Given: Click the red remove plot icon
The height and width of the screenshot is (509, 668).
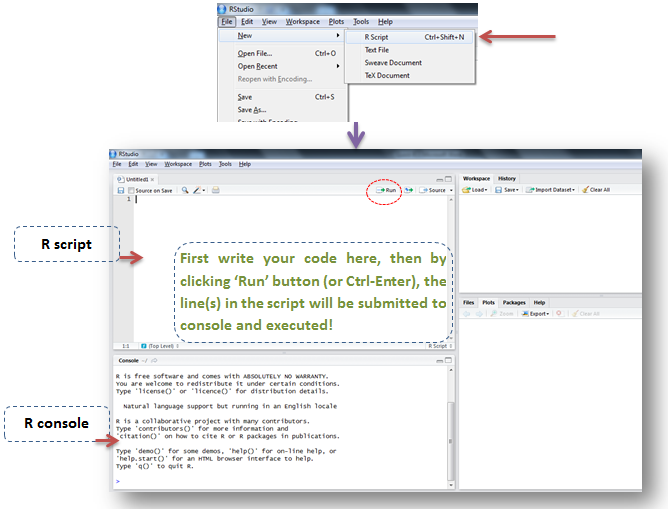Looking at the screenshot, I should pos(559,313).
